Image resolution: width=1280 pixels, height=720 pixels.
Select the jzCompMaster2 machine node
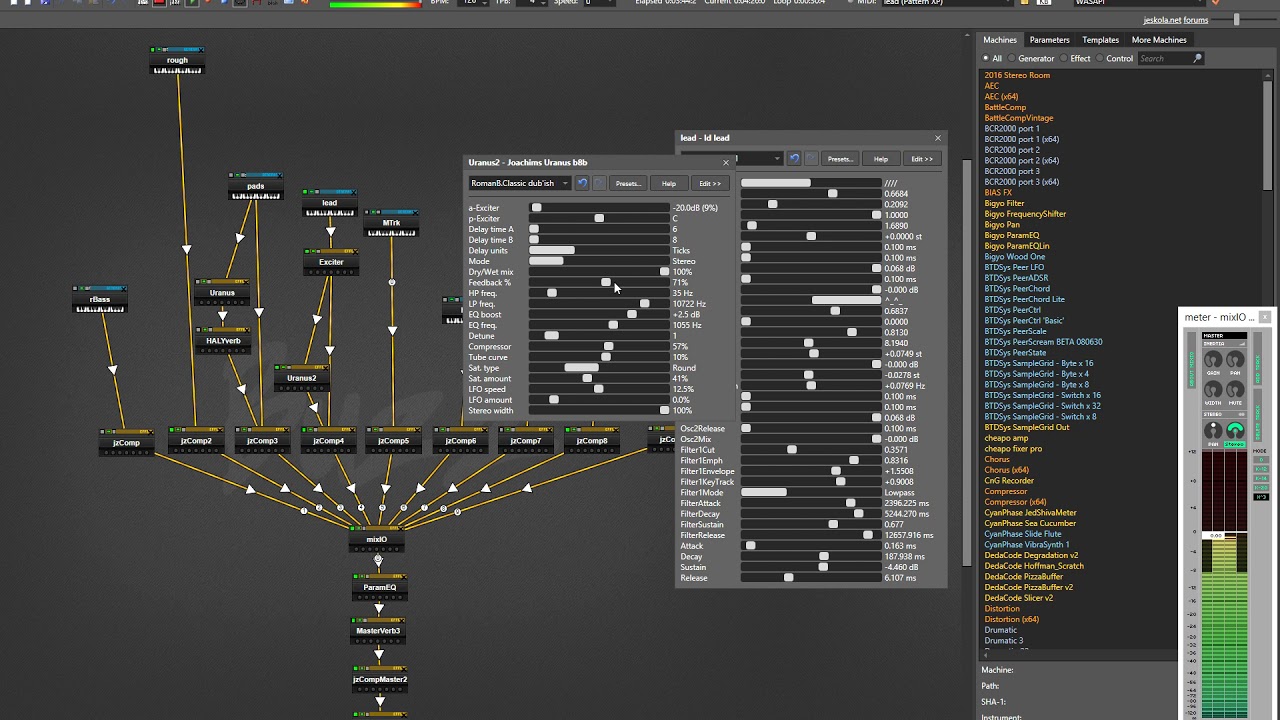pyautogui.click(x=380, y=679)
